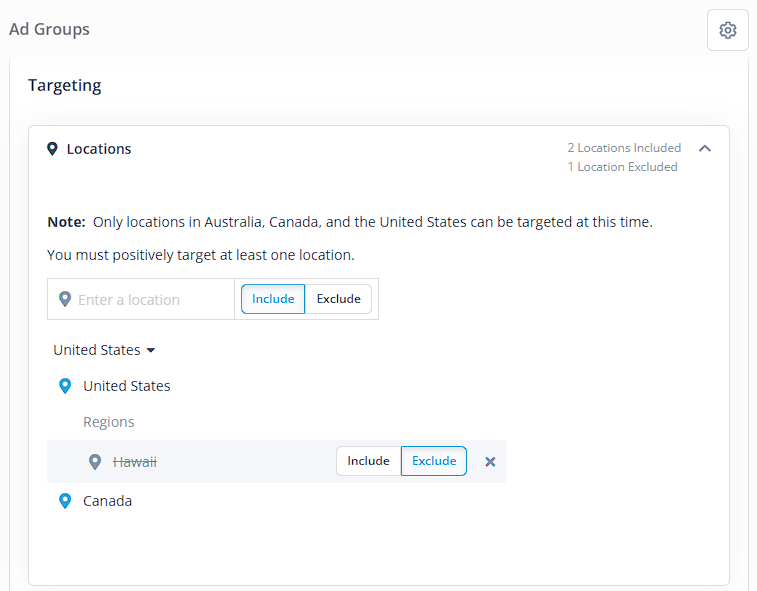This screenshot has width=757, height=591.
Task: Select the Canada location entry
Action: pos(107,501)
